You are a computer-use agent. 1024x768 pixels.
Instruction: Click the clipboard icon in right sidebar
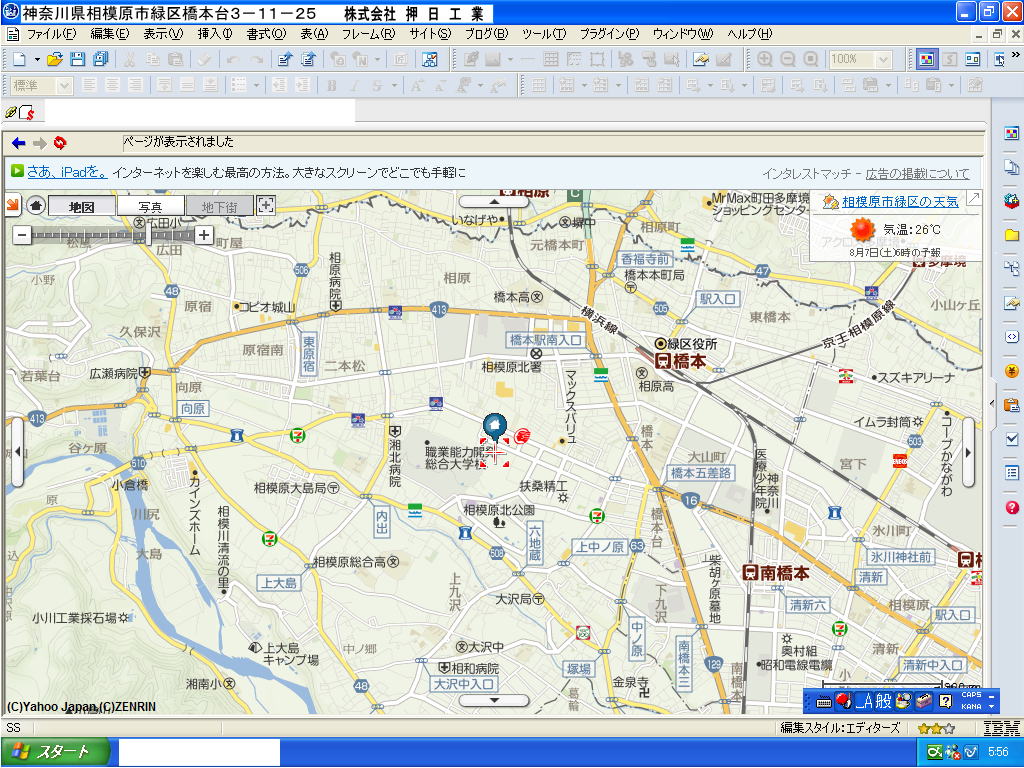[1012, 405]
